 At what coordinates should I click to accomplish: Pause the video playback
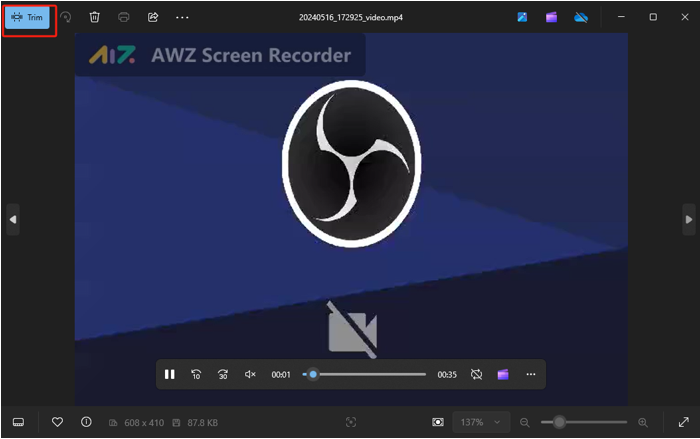(x=170, y=374)
